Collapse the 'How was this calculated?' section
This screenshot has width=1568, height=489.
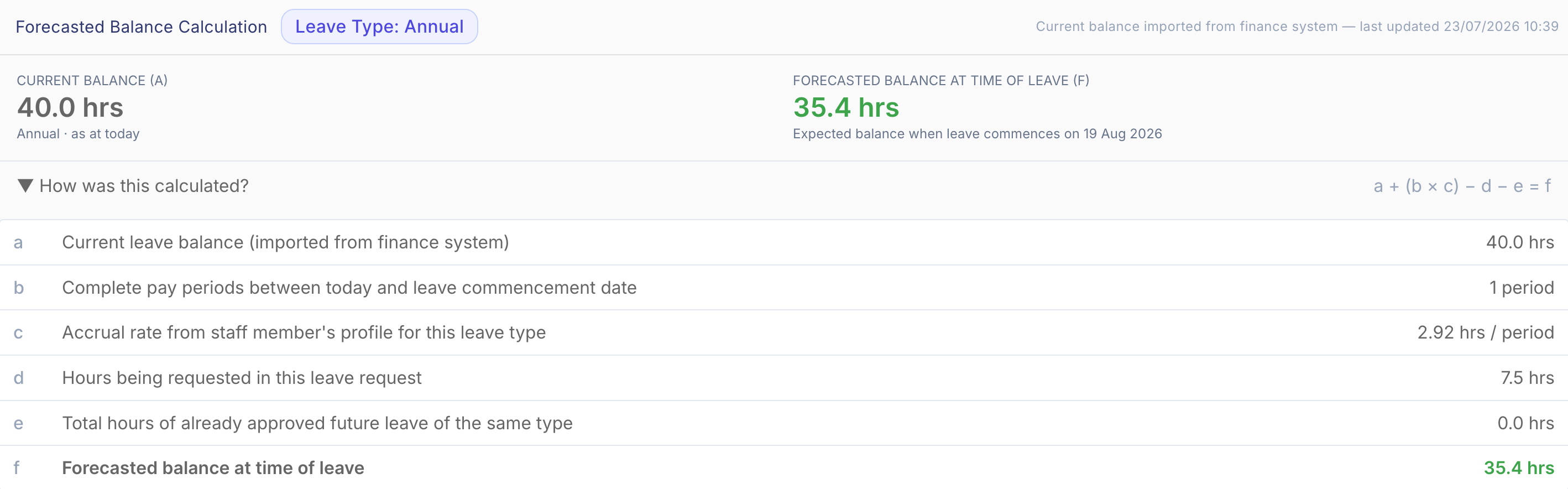click(x=133, y=186)
